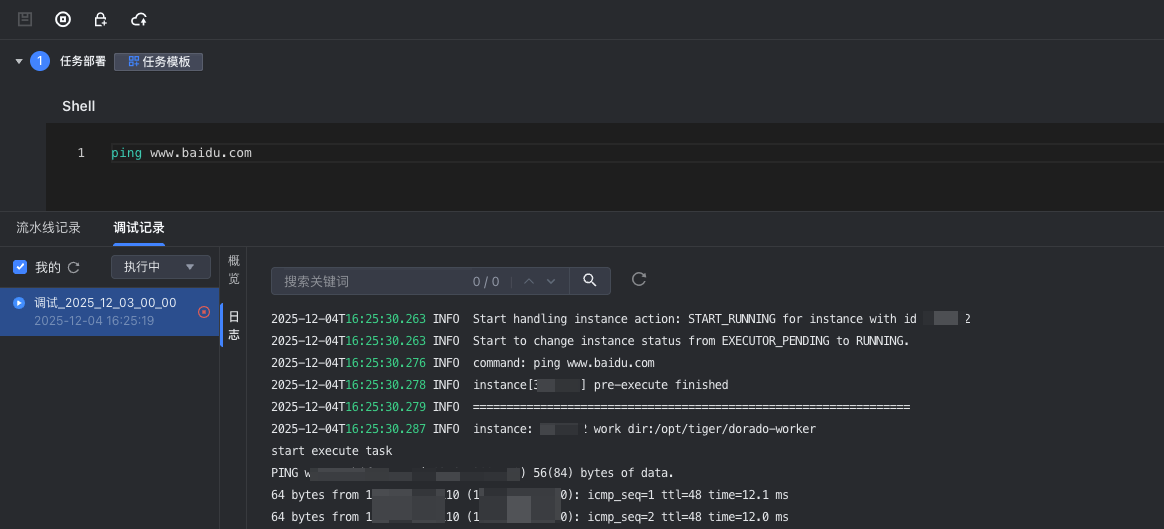Click the save icon in top toolbar
The height and width of the screenshot is (529, 1164).
[x=25, y=19]
